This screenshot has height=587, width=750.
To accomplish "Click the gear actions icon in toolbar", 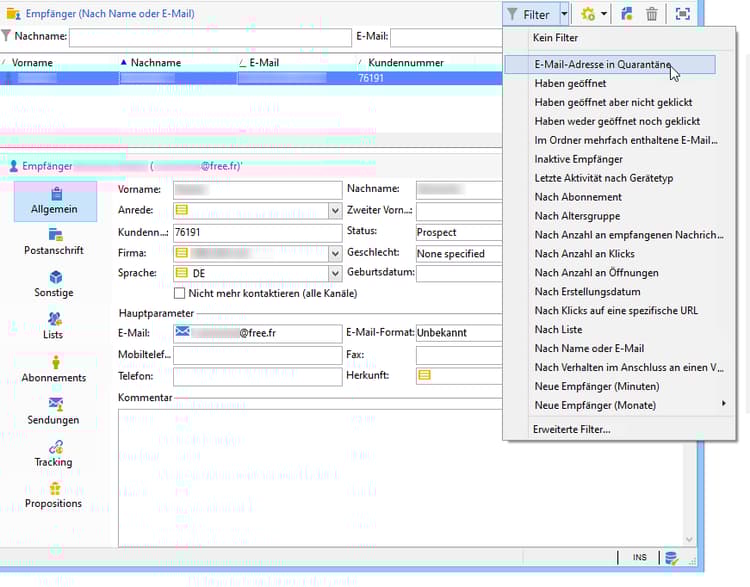I will tap(588, 14).
